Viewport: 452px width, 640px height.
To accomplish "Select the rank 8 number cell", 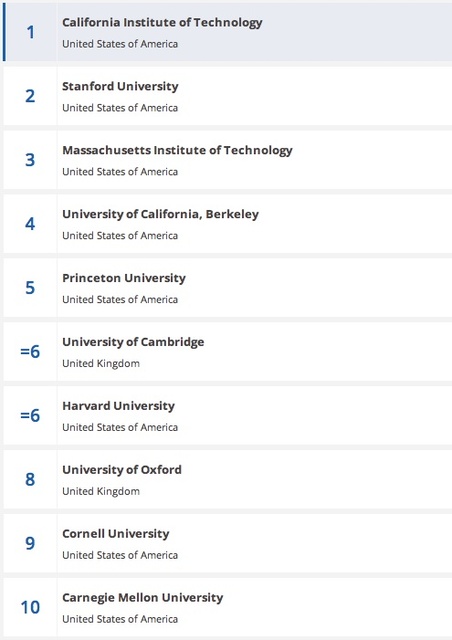I will pyautogui.click(x=31, y=479).
